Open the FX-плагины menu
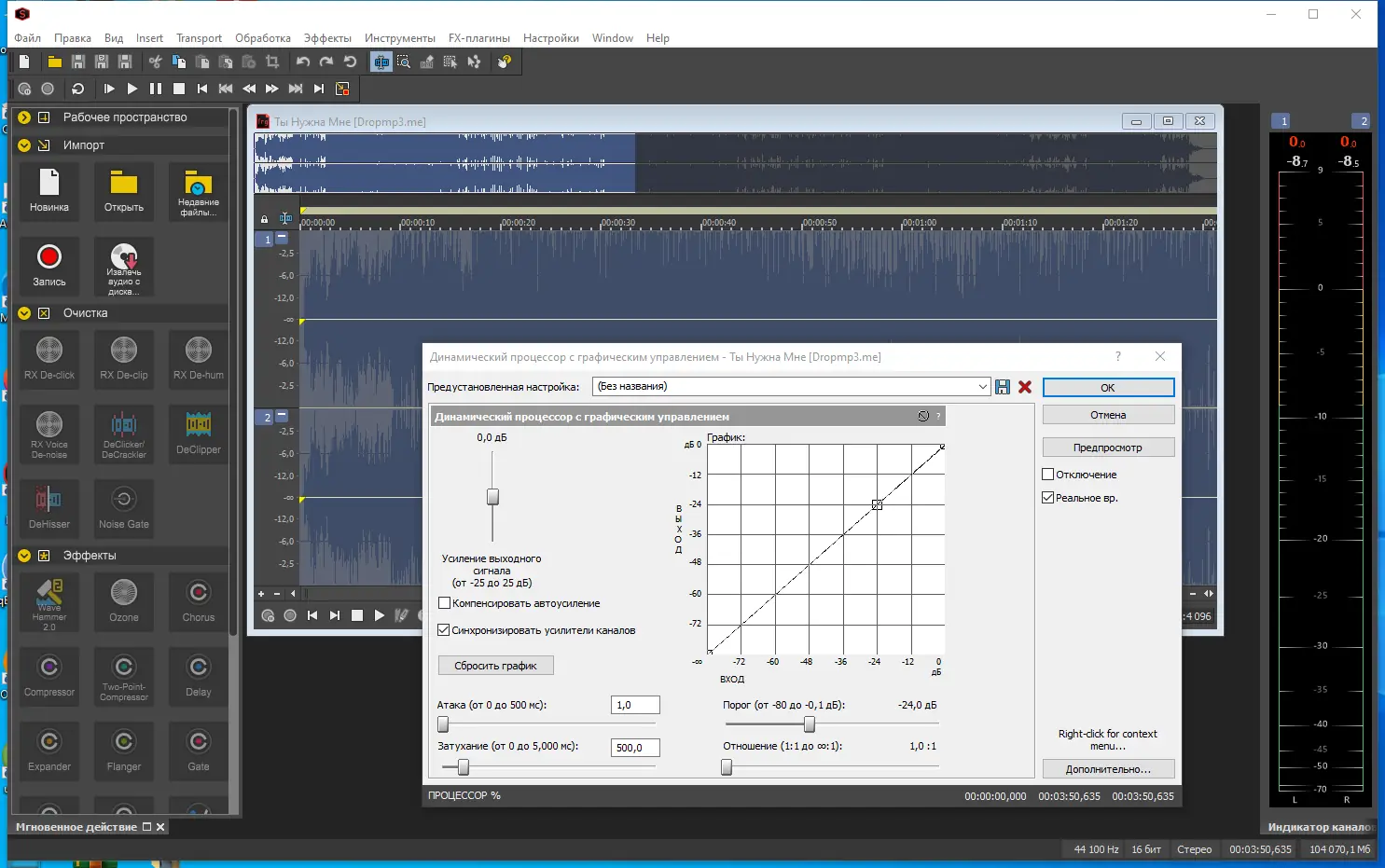Image resolution: width=1385 pixels, height=868 pixels. pos(478,38)
